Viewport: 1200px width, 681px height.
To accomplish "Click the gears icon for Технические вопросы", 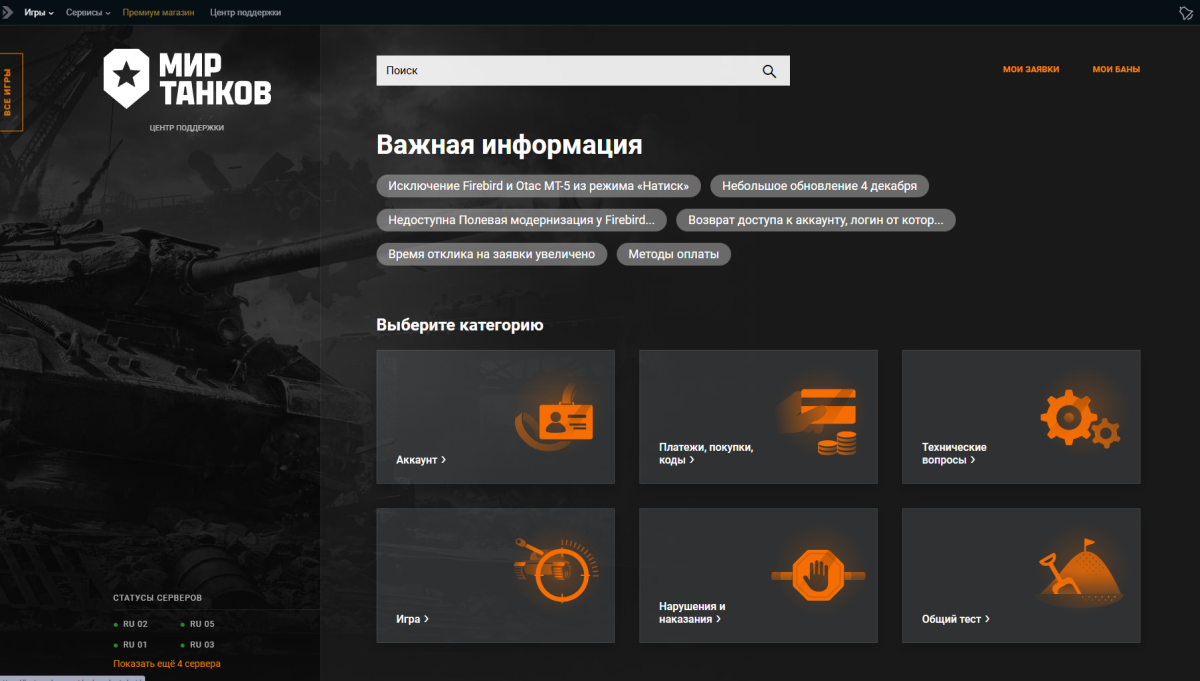I will 1078,419.
